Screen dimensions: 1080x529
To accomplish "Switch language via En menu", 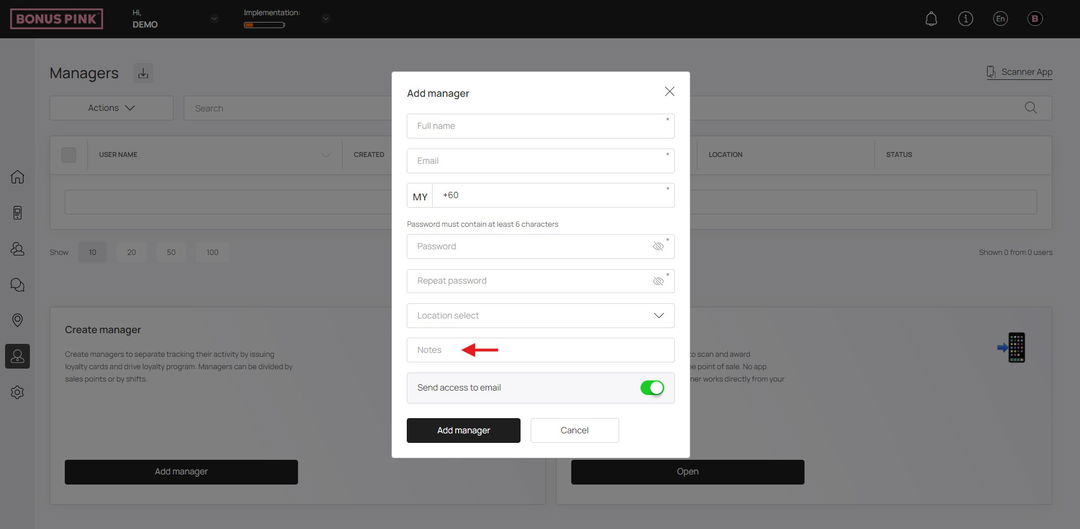I will [x=1000, y=19].
